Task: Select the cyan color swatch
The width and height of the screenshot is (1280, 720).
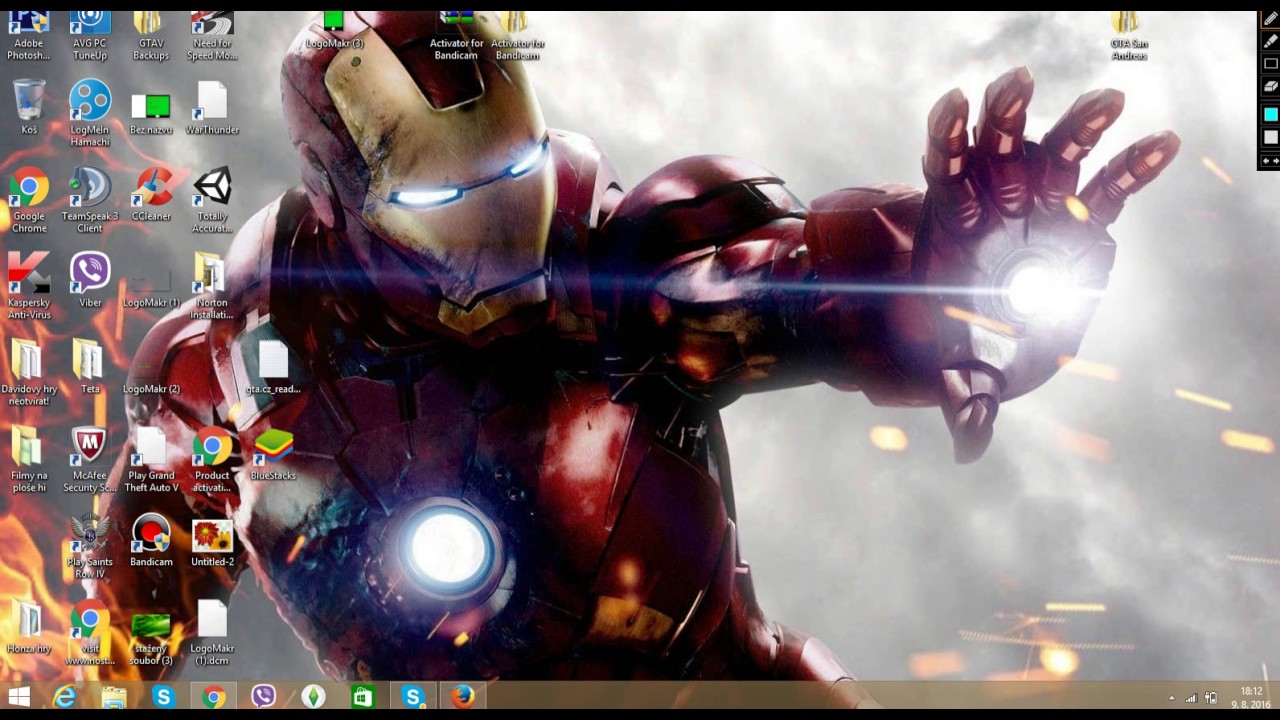Action: [x=1270, y=114]
